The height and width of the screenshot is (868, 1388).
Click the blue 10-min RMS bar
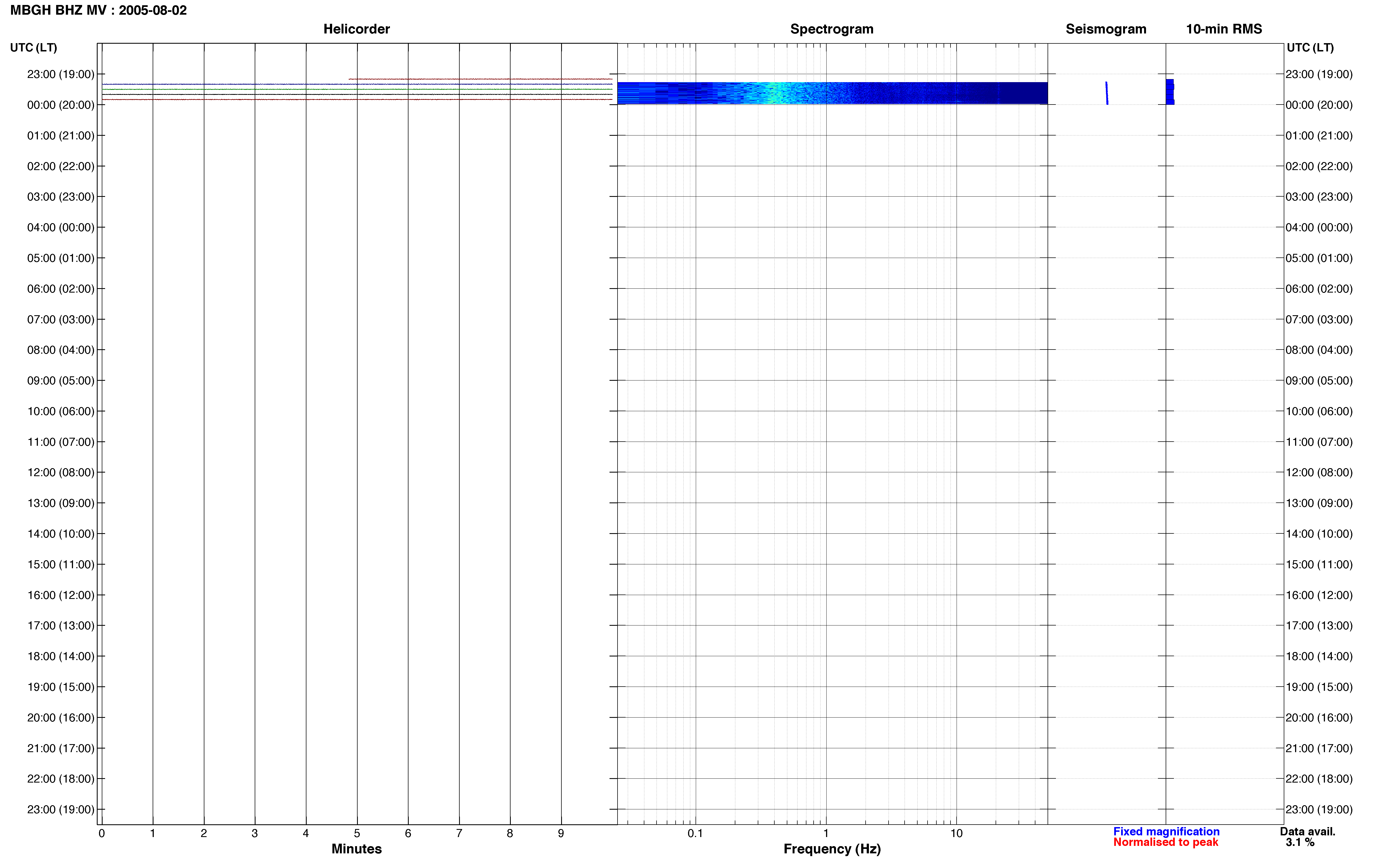tap(1170, 92)
